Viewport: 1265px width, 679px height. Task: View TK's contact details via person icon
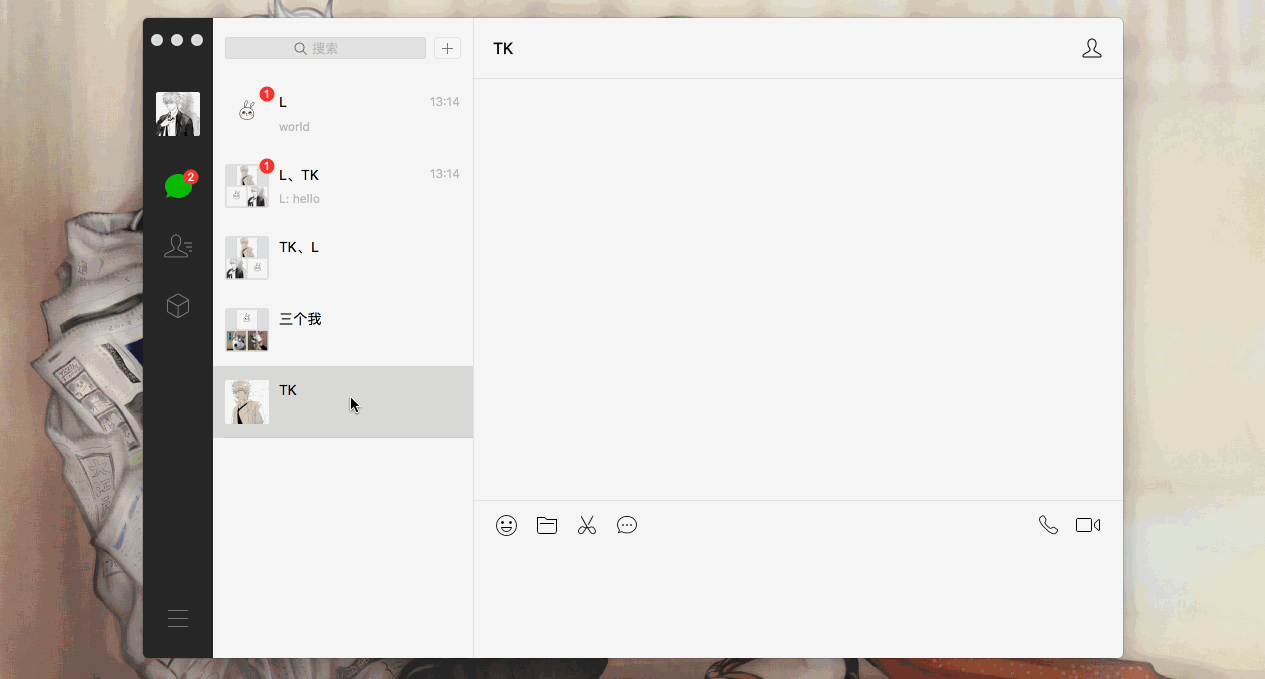point(1092,47)
